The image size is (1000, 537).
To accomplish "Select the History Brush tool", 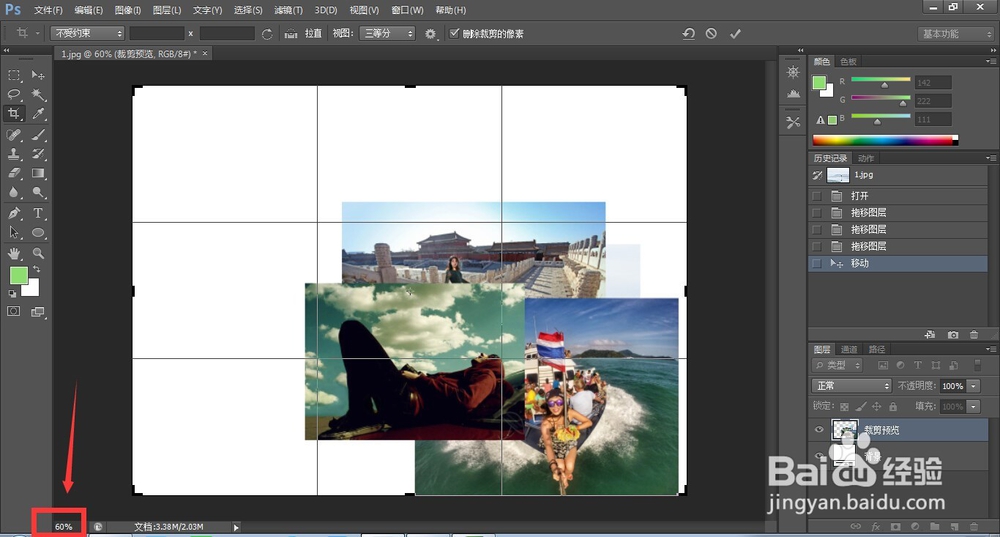I will (x=38, y=154).
